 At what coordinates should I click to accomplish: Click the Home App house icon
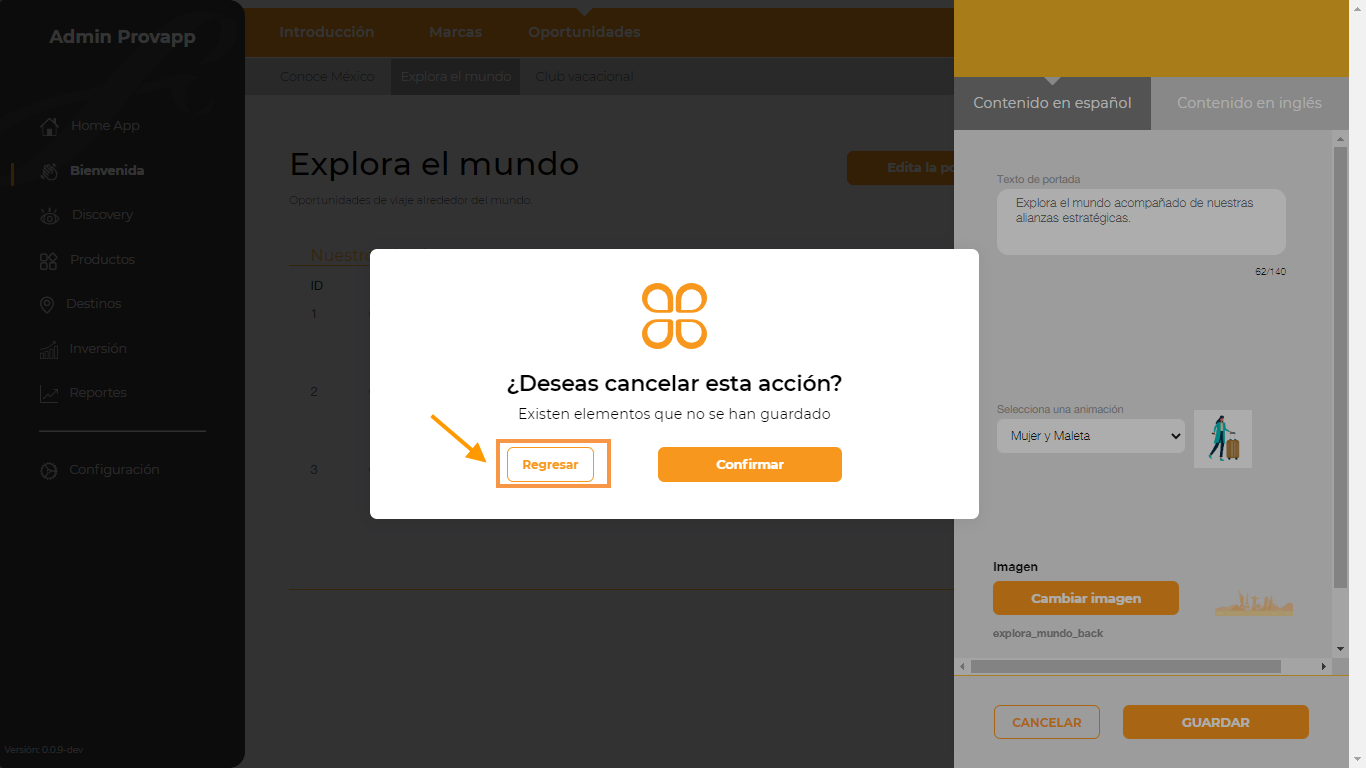click(x=49, y=127)
